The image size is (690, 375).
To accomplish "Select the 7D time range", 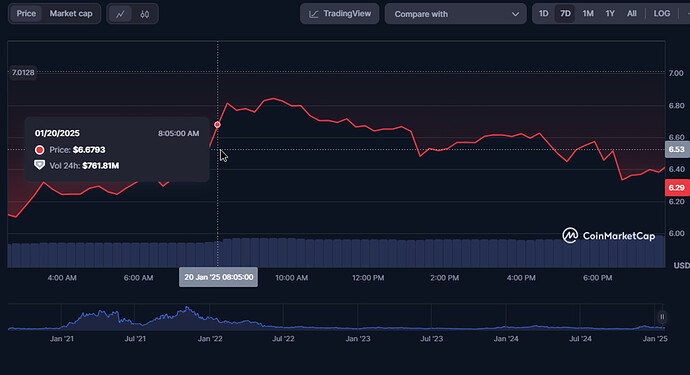I will (x=565, y=14).
